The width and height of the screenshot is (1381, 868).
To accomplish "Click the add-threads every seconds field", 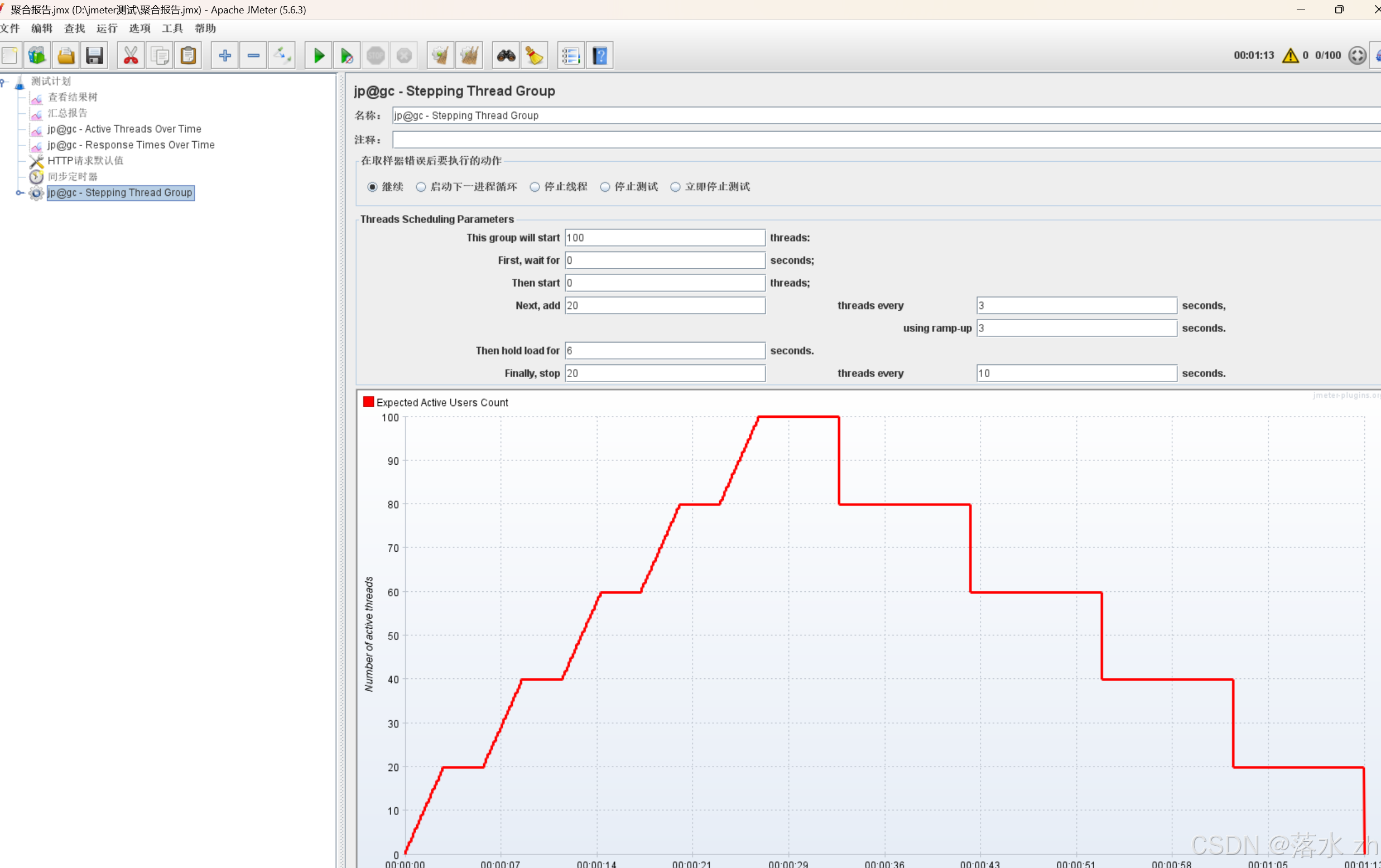I will (x=1077, y=306).
